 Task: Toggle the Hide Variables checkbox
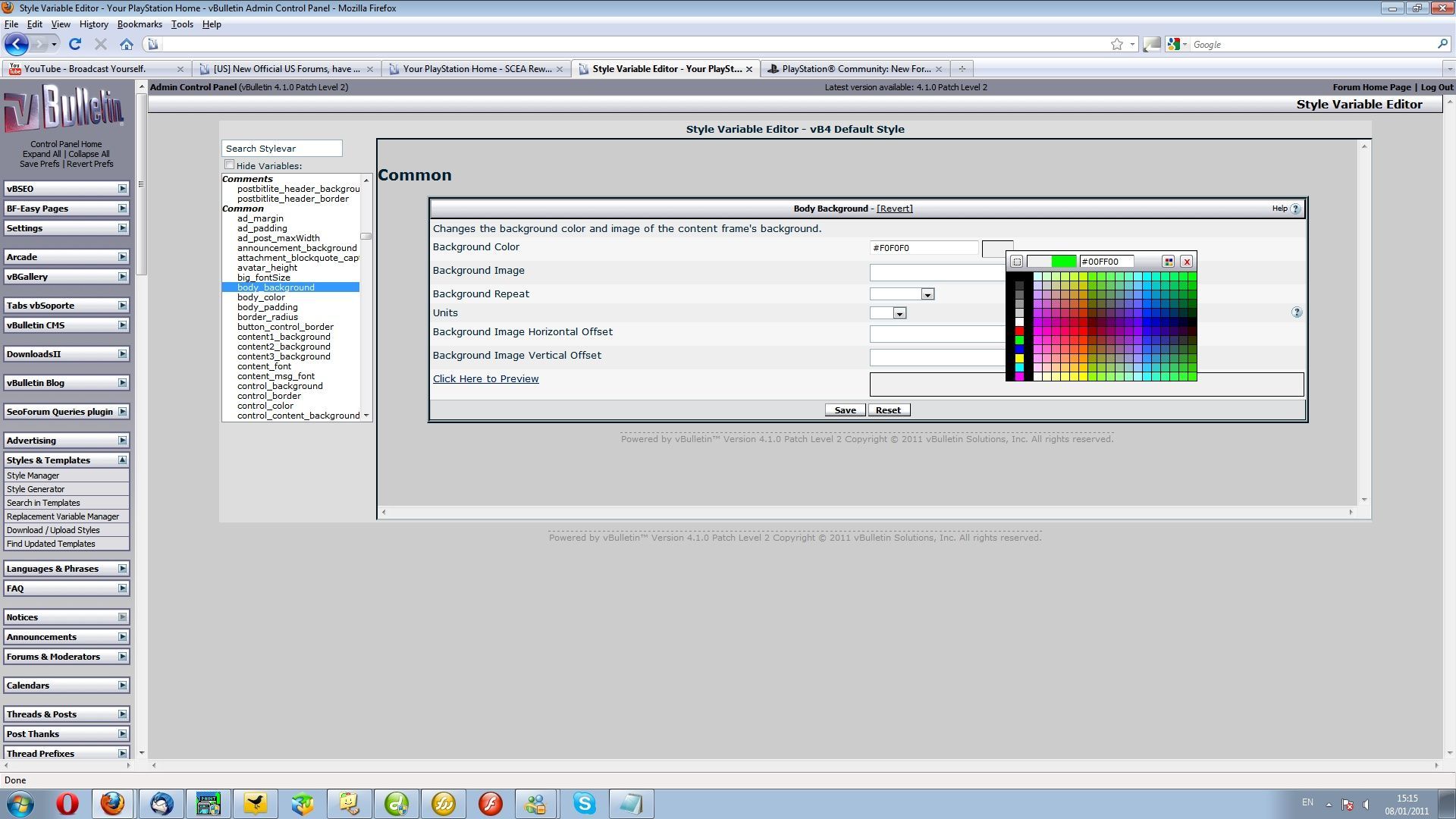tap(229, 165)
